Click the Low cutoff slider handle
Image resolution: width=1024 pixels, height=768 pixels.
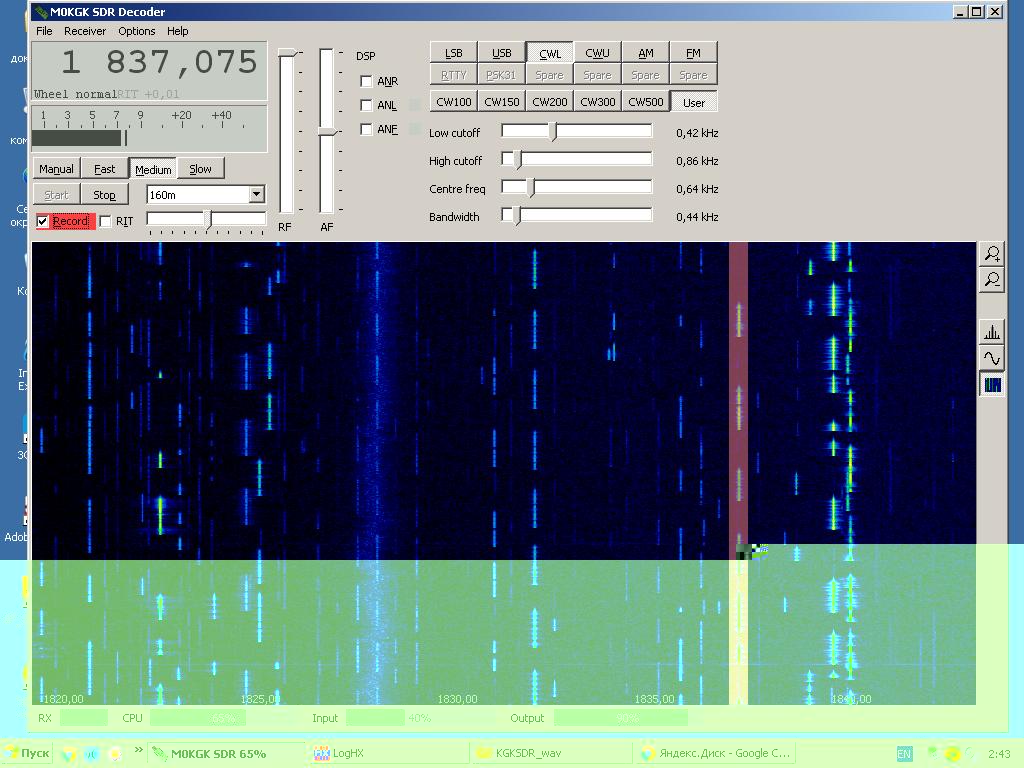coord(553,131)
